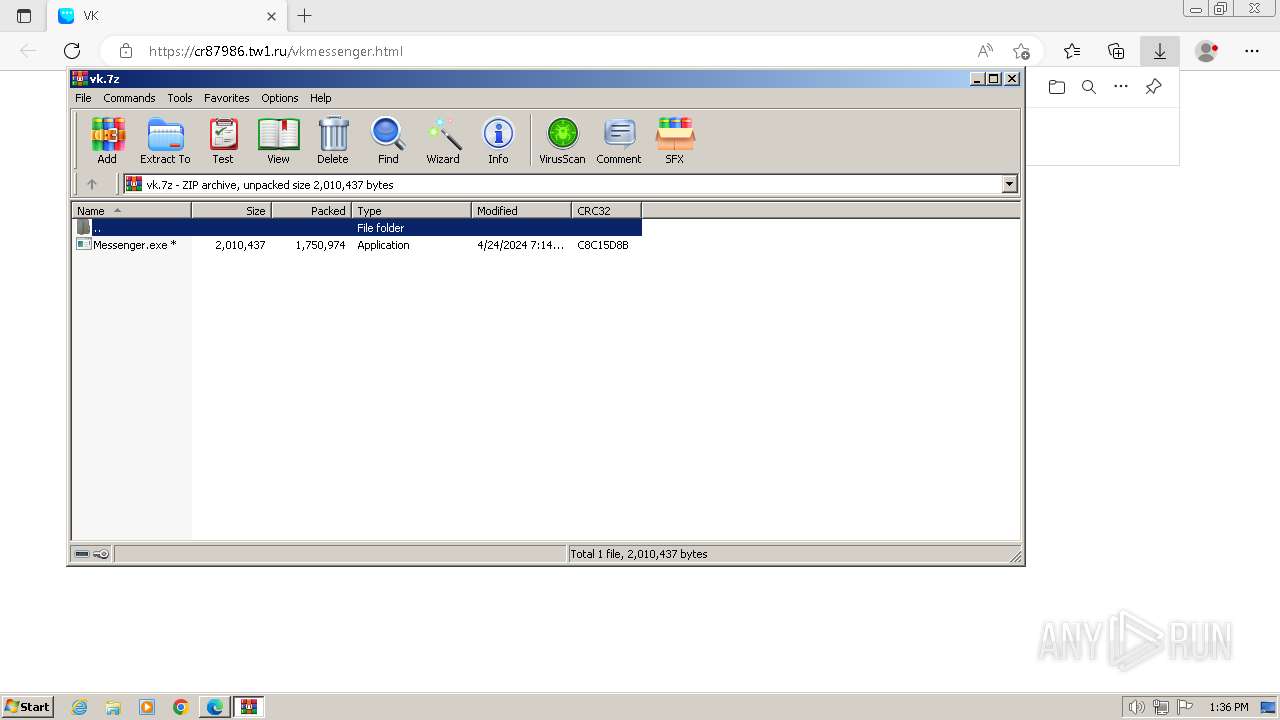Expand the archive path dropdown
The width and height of the screenshot is (1280, 720).
click(x=1009, y=184)
